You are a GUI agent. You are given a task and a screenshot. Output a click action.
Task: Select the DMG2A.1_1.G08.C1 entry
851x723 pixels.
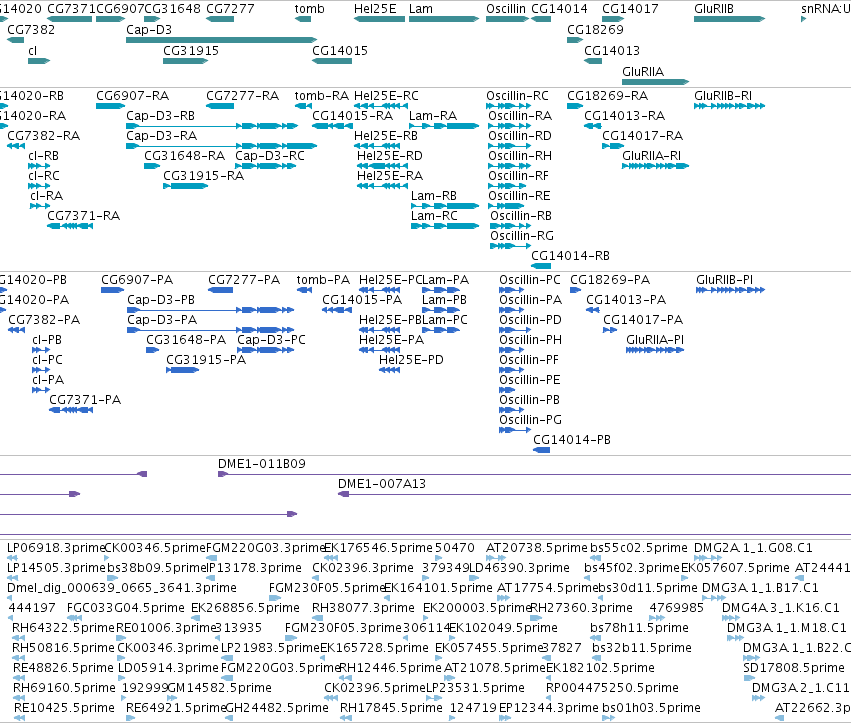[x=753, y=548]
